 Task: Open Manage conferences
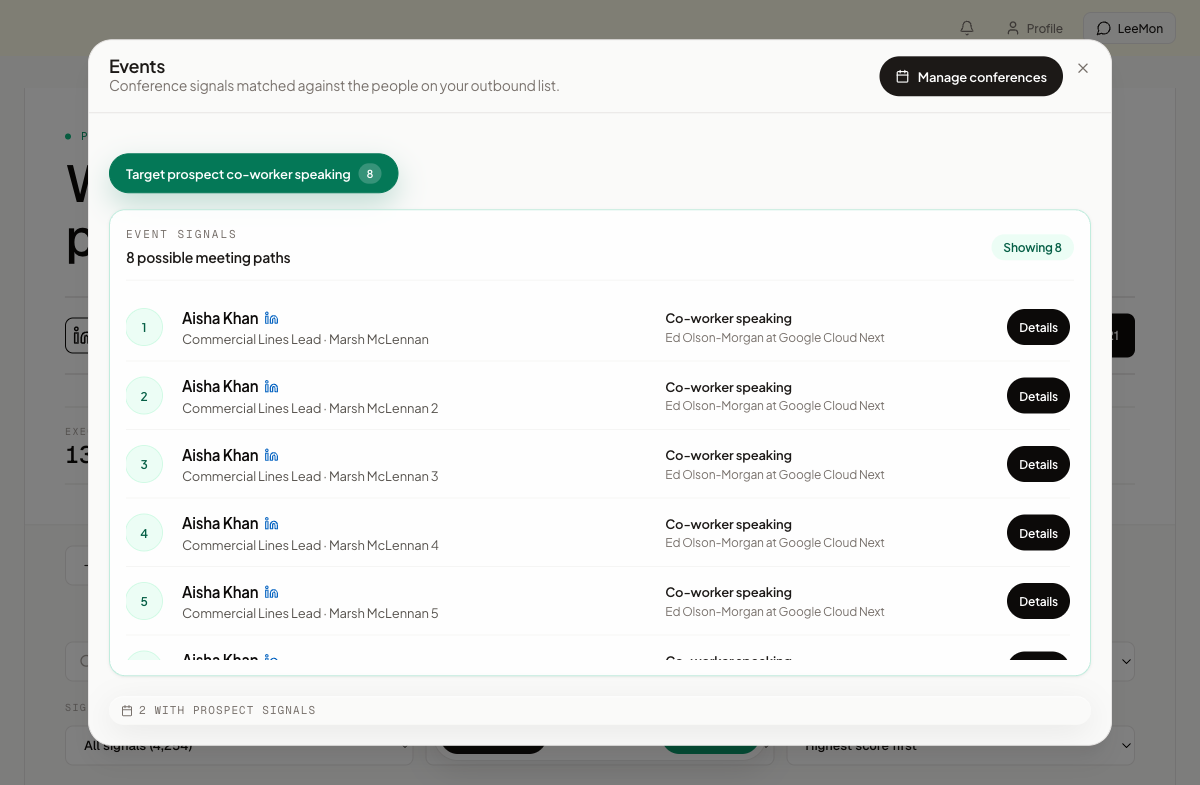(x=971, y=77)
